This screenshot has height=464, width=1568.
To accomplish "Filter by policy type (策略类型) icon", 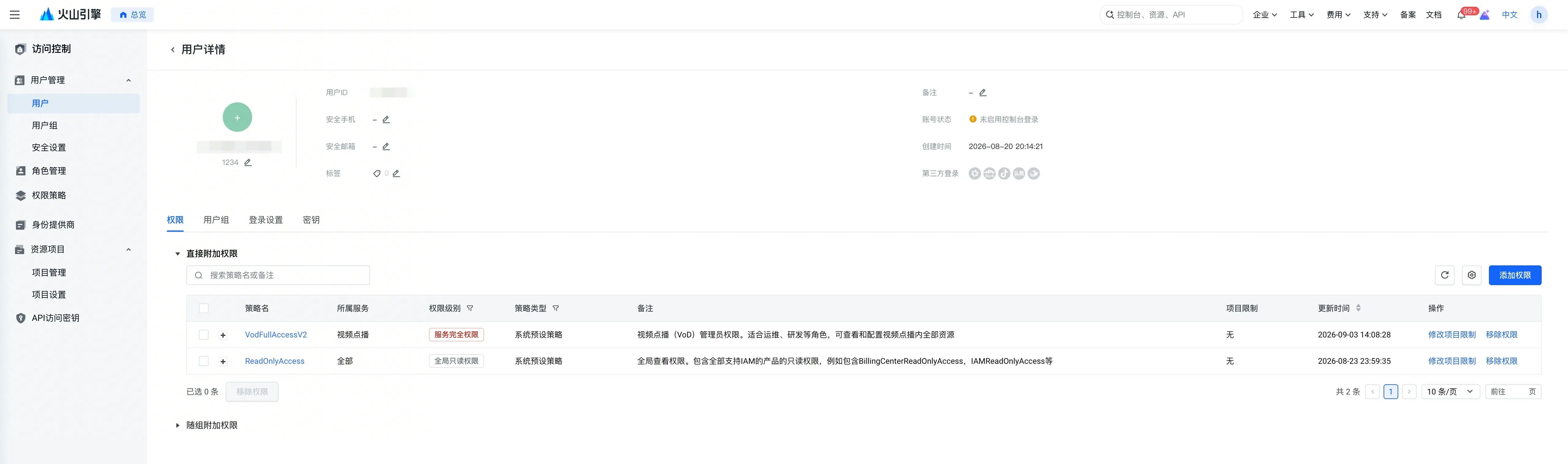I will point(556,309).
